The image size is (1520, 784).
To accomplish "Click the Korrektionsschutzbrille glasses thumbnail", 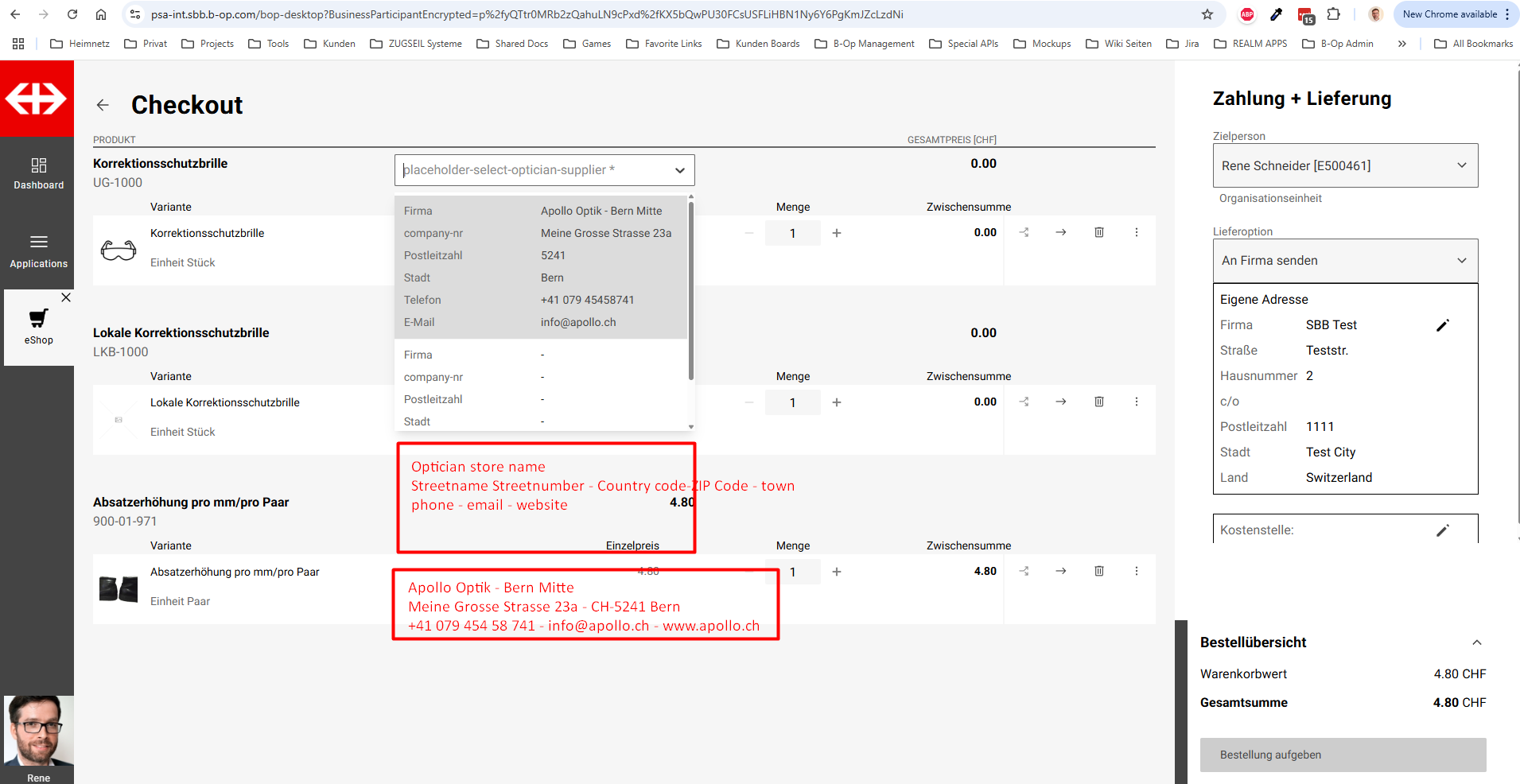I will pyautogui.click(x=119, y=250).
